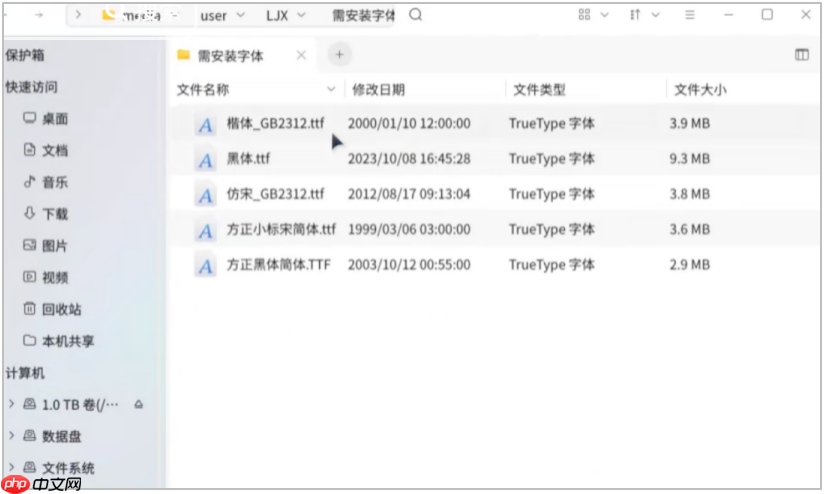
Task: Click the date 1999/03/06 03:00:00
Action: 409,230
